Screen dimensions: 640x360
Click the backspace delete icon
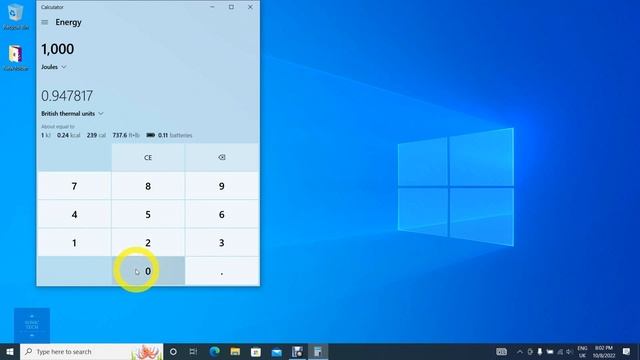pyautogui.click(x=222, y=157)
